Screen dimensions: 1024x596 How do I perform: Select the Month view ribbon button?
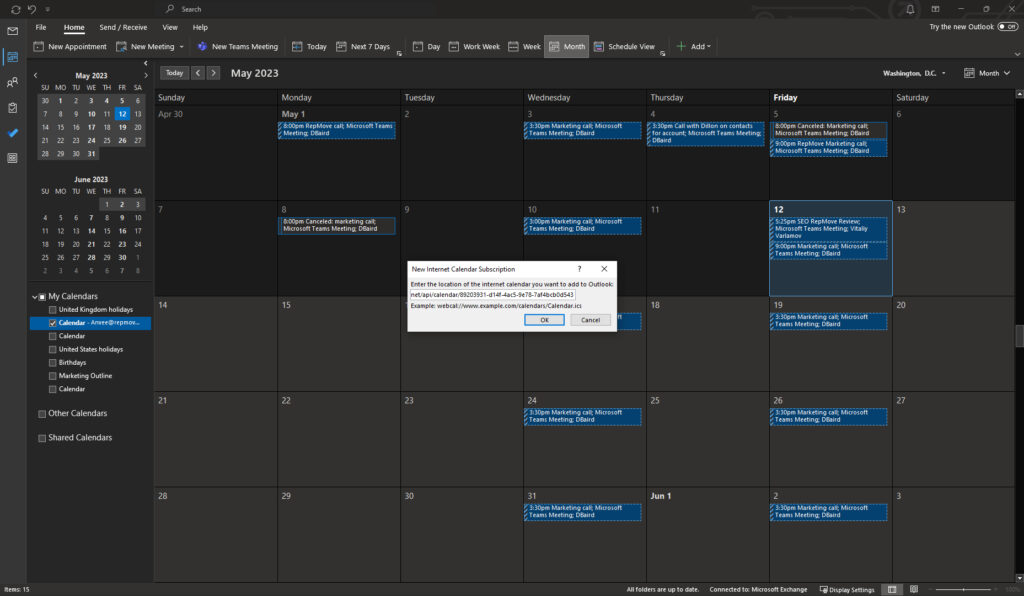(x=566, y=46)
